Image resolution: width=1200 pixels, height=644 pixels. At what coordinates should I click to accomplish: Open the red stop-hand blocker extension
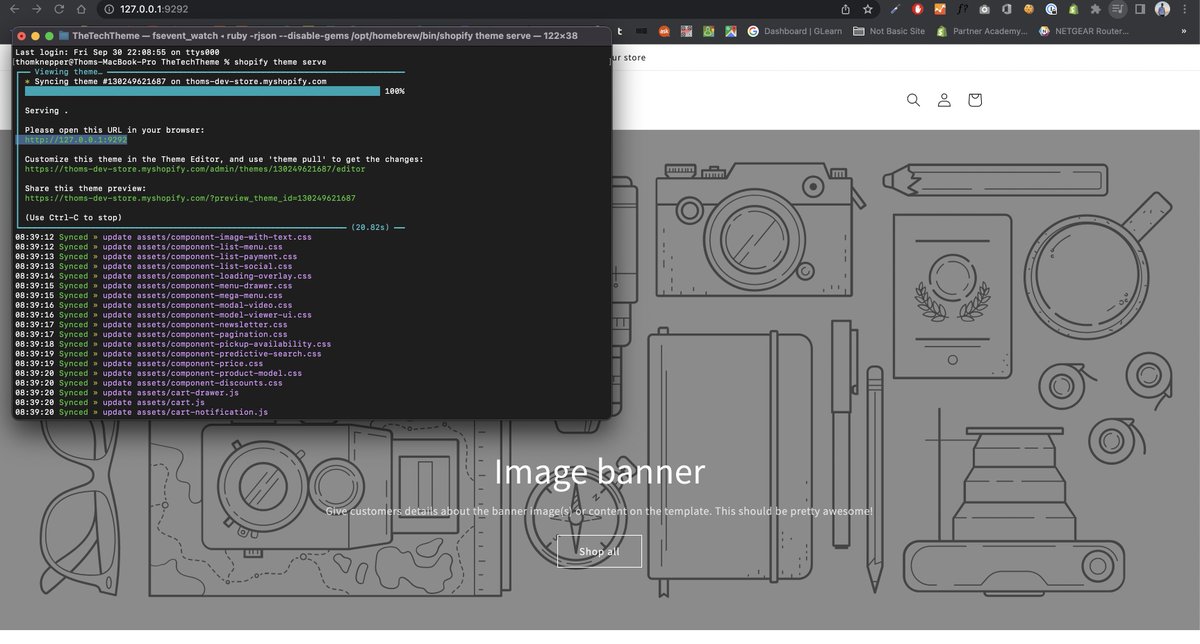tap(917, 9)
